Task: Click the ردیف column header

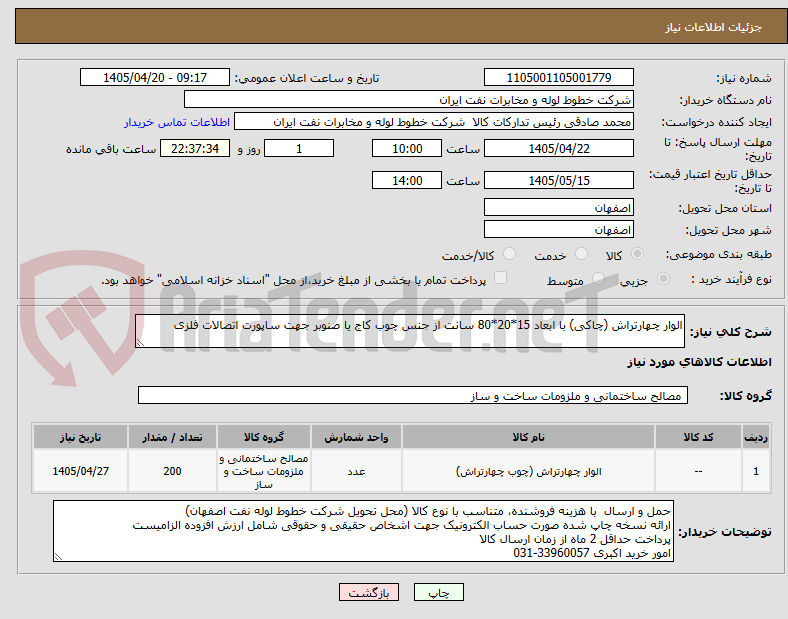Action: (x=755, y=437)
